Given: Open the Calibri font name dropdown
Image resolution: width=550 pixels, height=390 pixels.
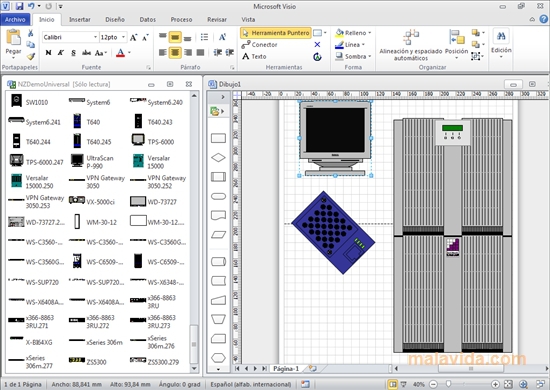Looking at the screenshot, I should [95, 37].
